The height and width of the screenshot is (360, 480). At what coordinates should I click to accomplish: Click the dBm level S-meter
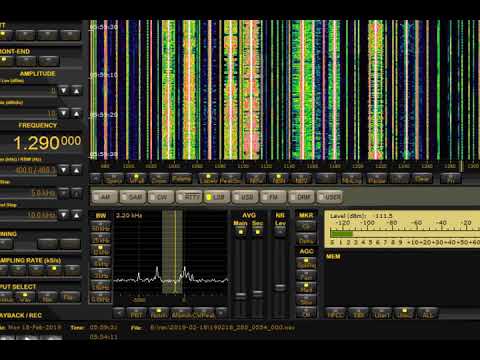pos(402,229)
